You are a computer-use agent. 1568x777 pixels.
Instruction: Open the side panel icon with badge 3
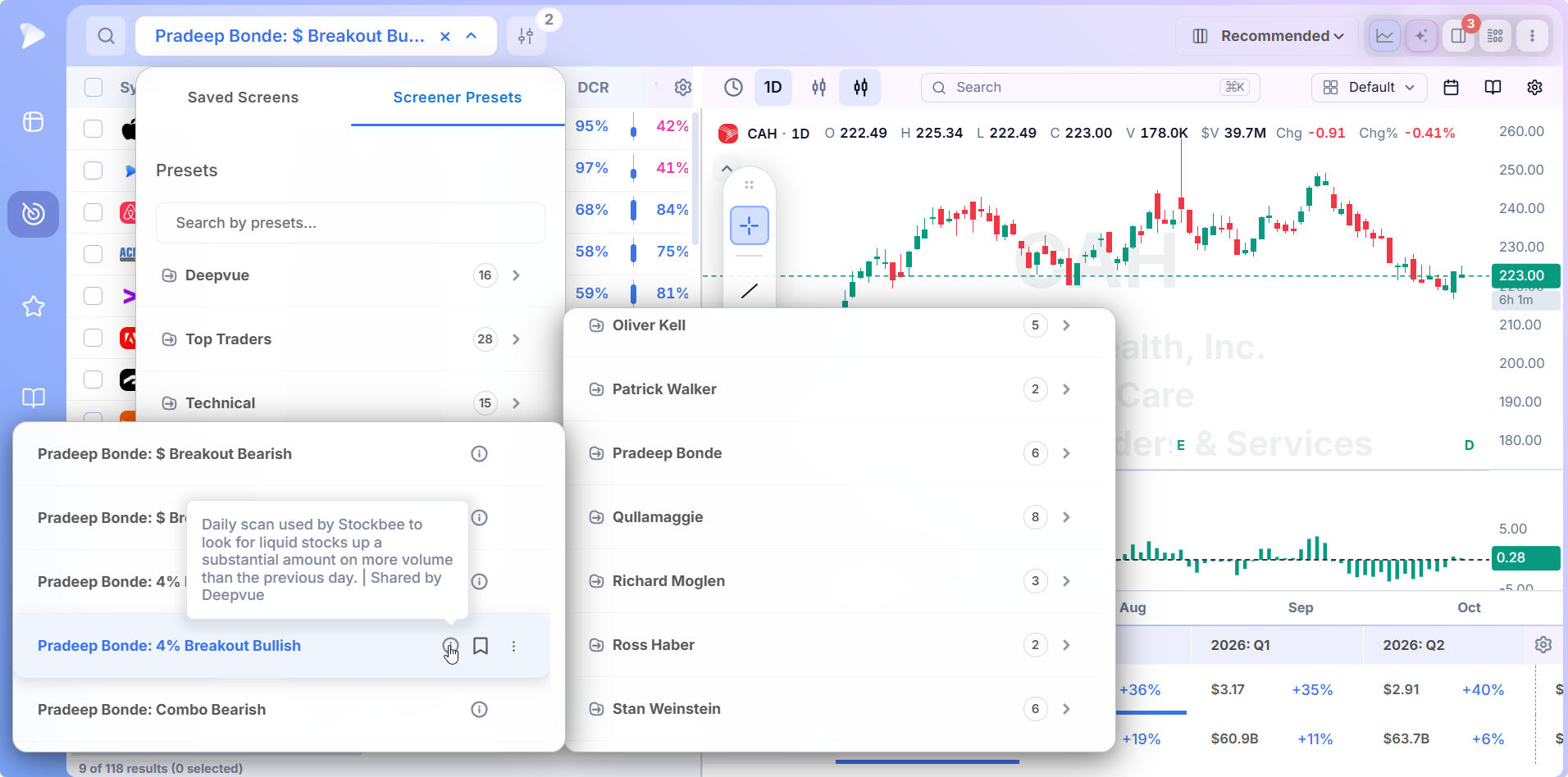point(1458,36)
